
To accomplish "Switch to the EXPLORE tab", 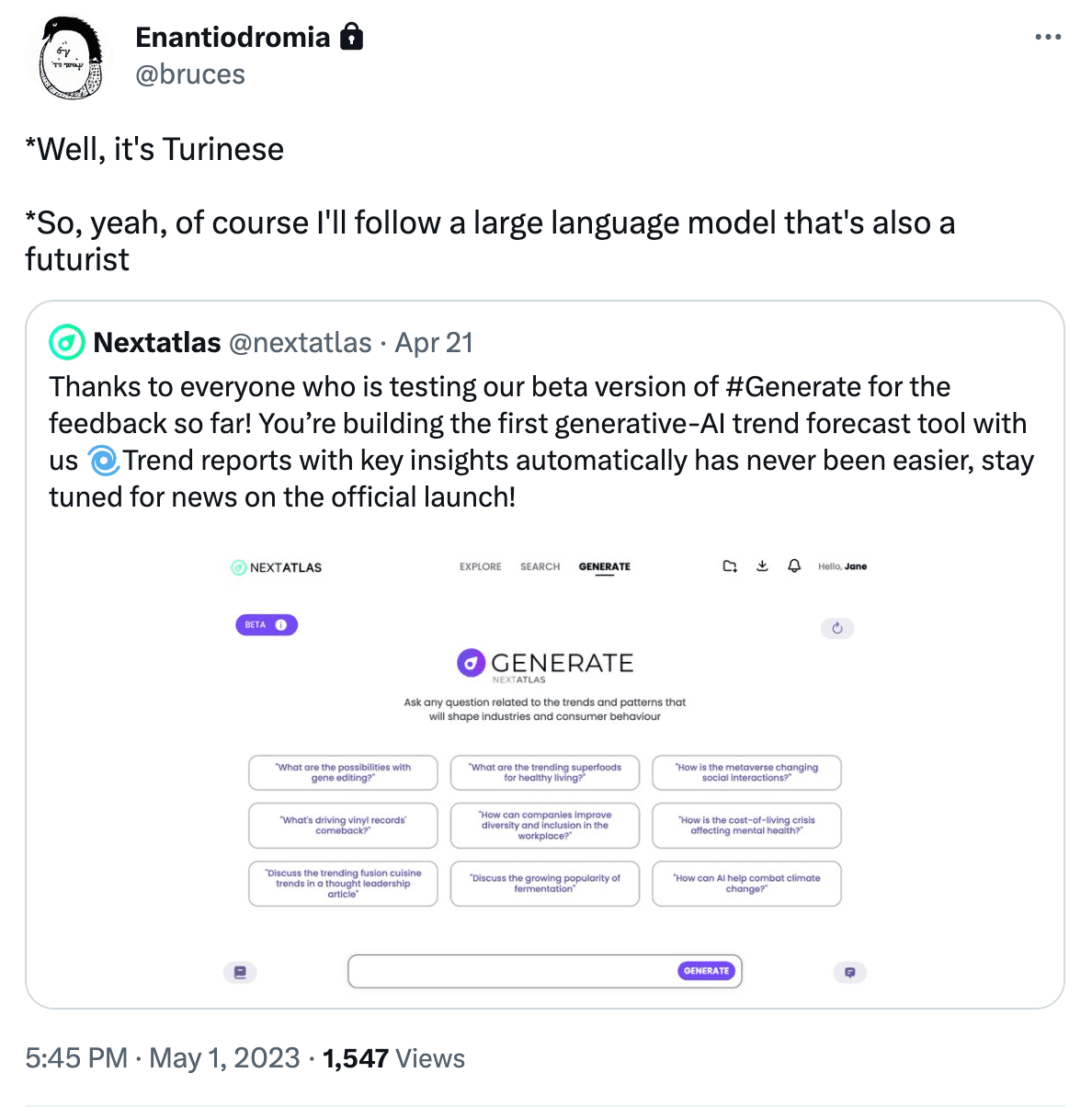I will 480,567.
